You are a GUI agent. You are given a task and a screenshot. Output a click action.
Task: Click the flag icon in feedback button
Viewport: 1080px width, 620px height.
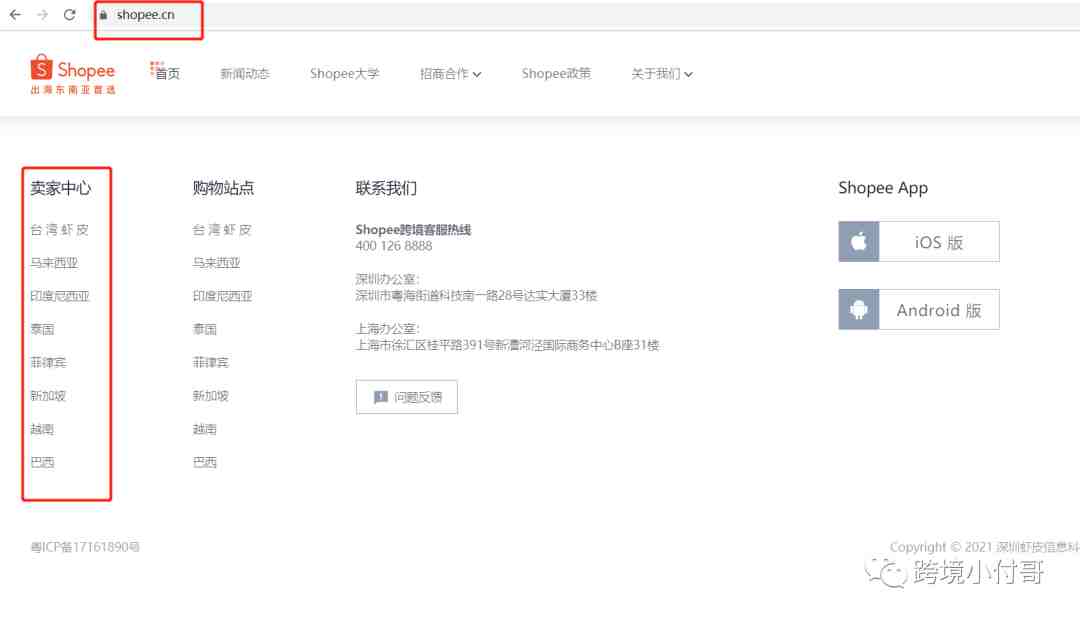(x=380, y=397)
